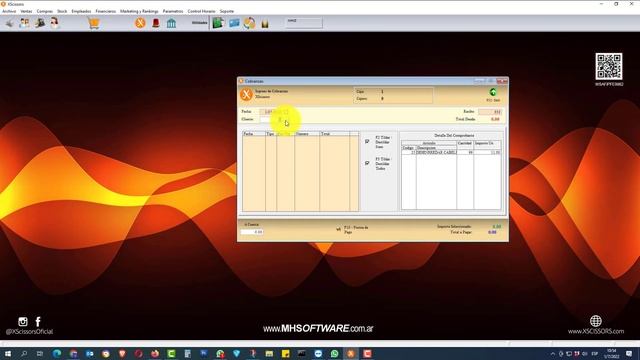Click the F10 Forma de Pago button
The height and width of the screenshot is (360, 640).
point(353,229)
